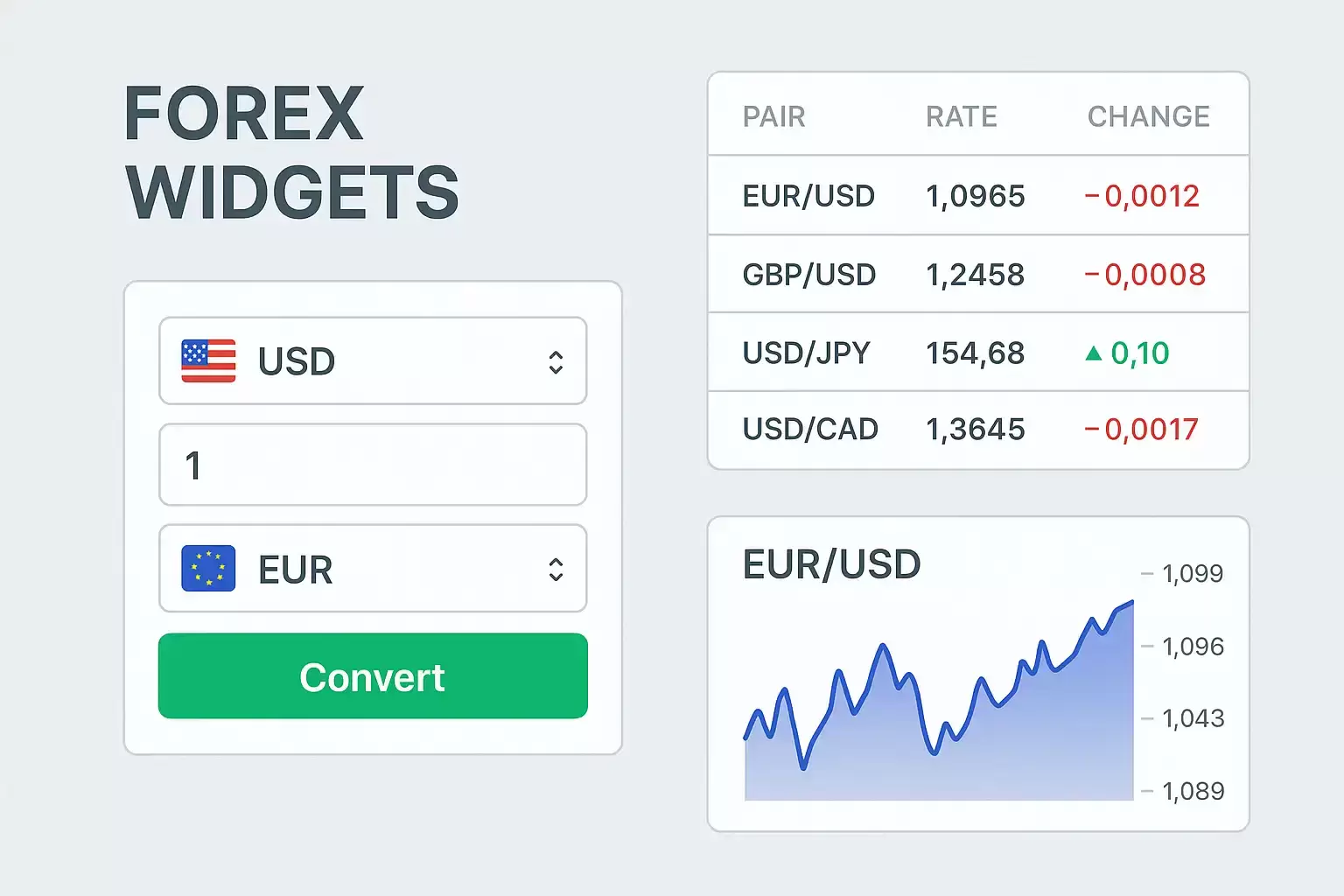Click the EUR/USD chart title
Image resolution: width=1344 pixels, height=896 pixels.
pyautogui.click(x=831, y=564)
